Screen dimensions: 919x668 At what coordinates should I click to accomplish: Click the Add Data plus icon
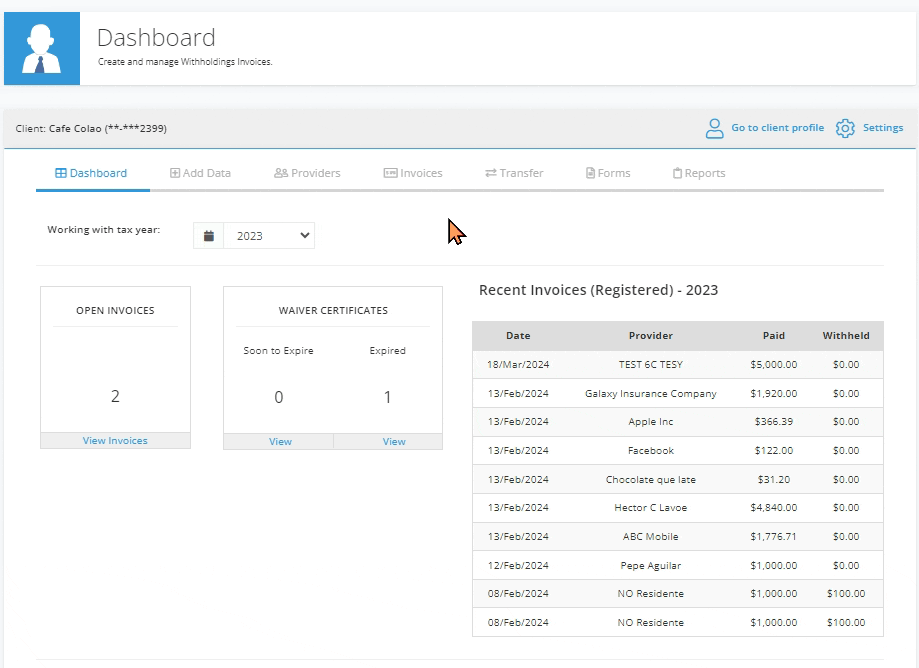175,173
